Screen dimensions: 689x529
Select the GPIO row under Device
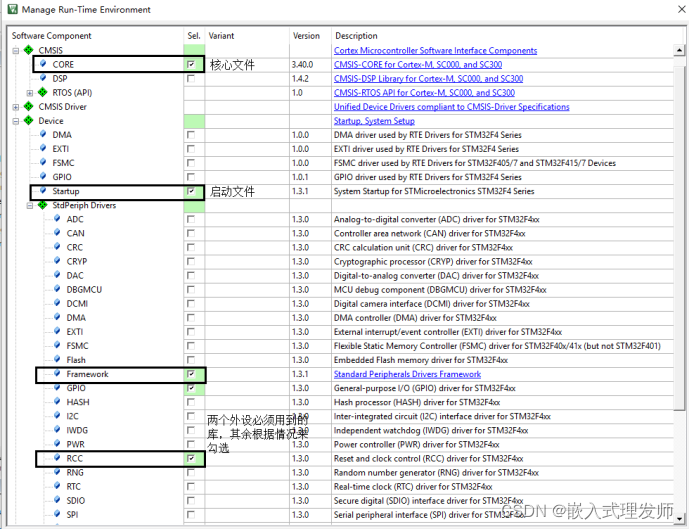pos(62,177)
